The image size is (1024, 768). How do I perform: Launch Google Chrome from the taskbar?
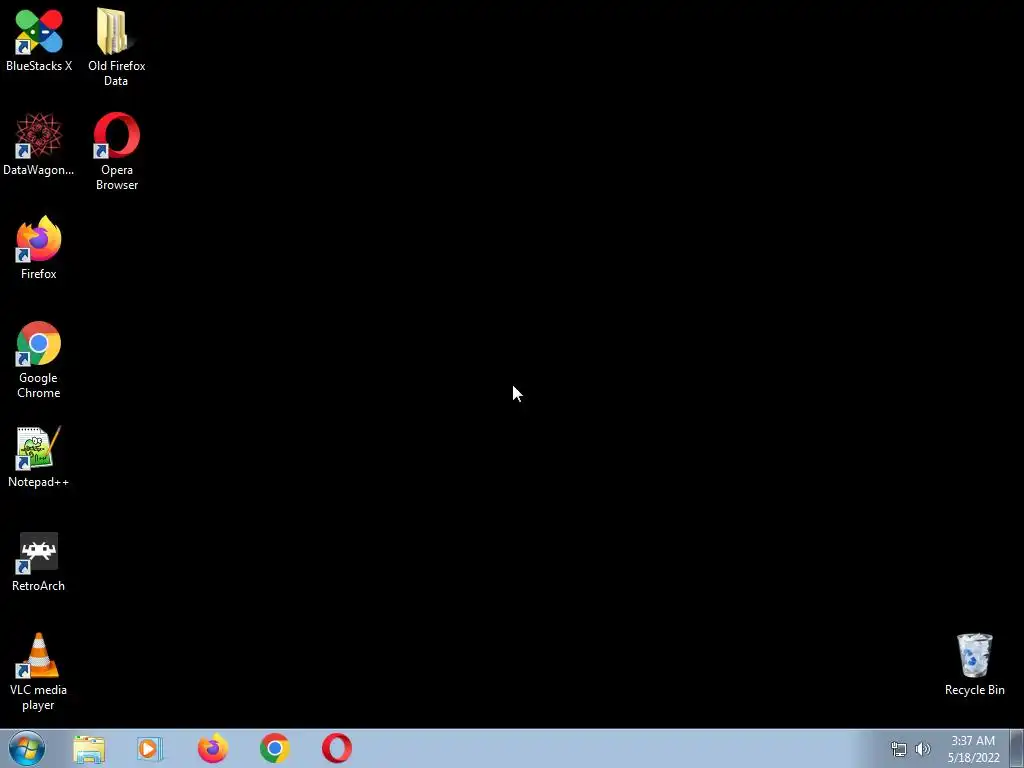[275, 748]
